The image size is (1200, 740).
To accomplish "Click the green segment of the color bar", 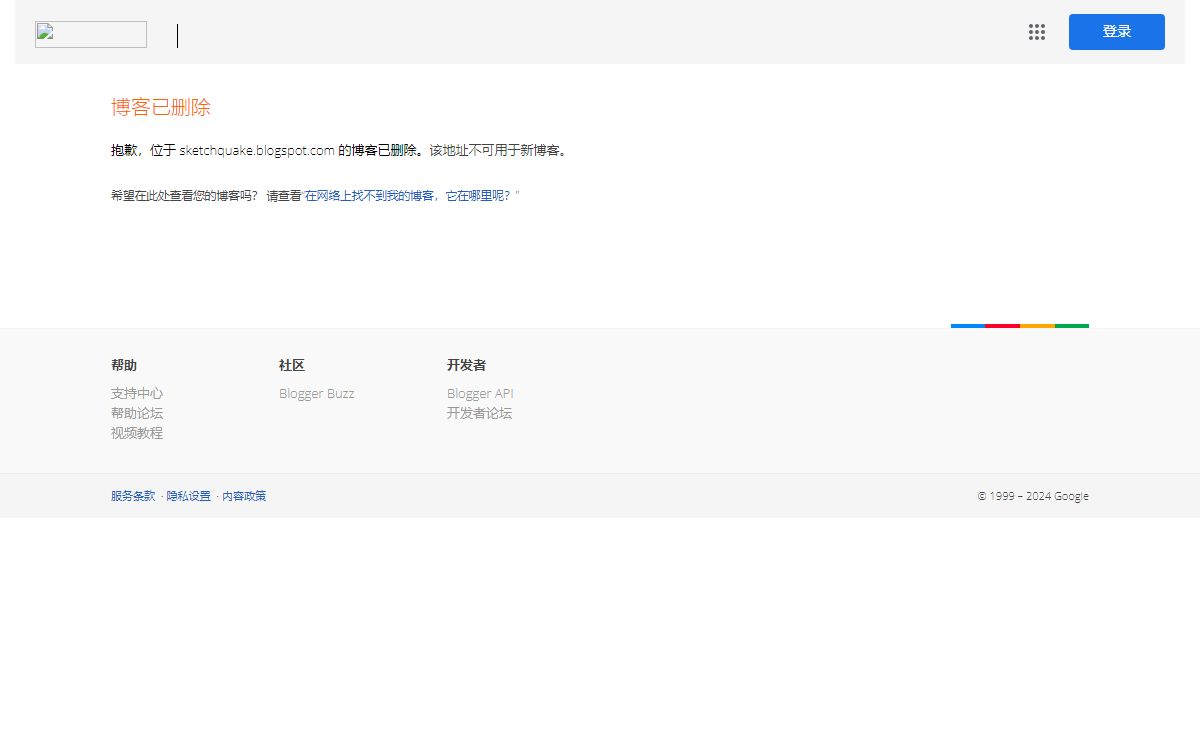I will (1071, 326).
